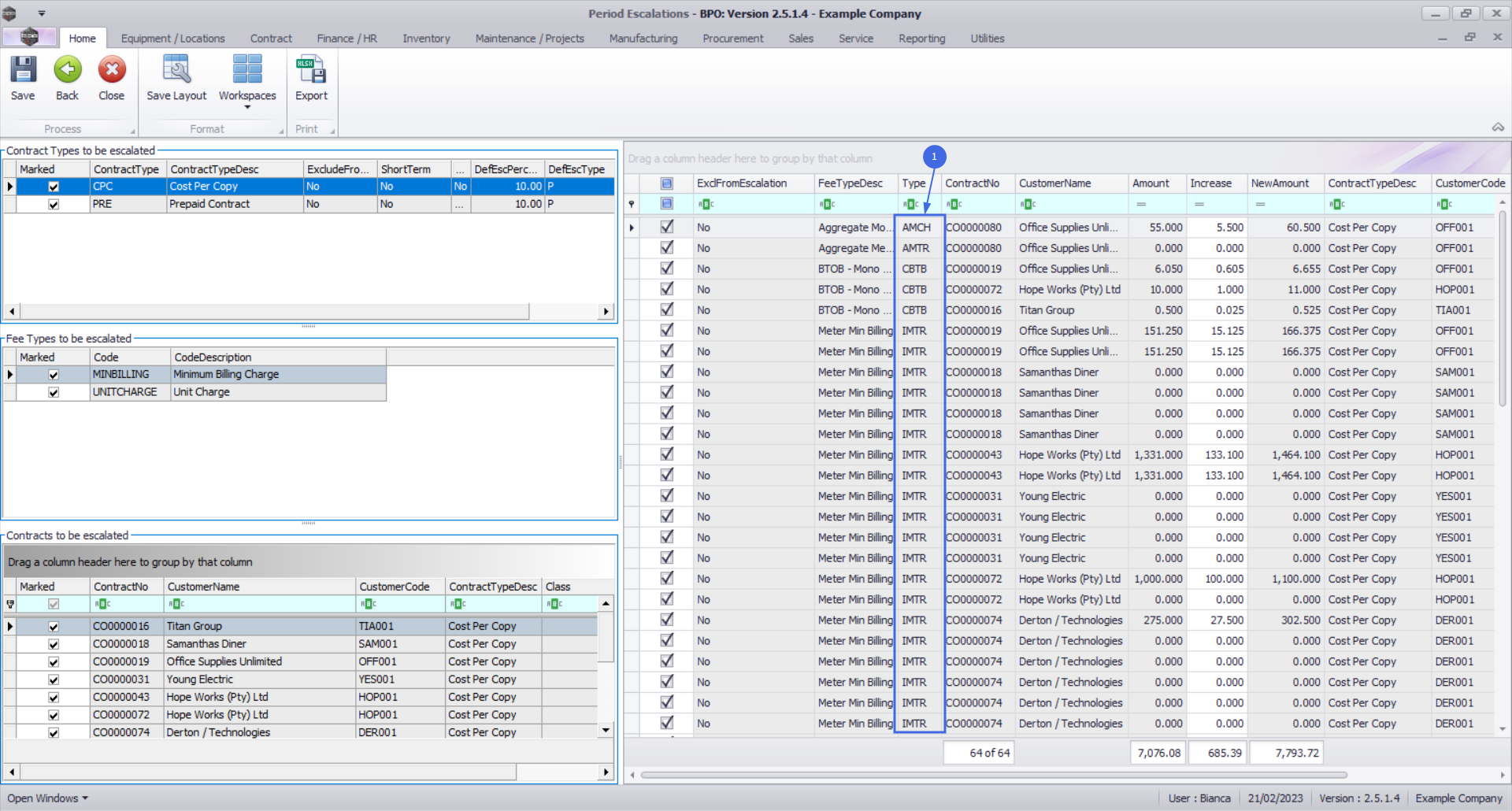Viewport: 1512px width, 811px height.
Task: Untick the Marked checkbox for UNITCHARGE
Action: (x=54, y=392)
